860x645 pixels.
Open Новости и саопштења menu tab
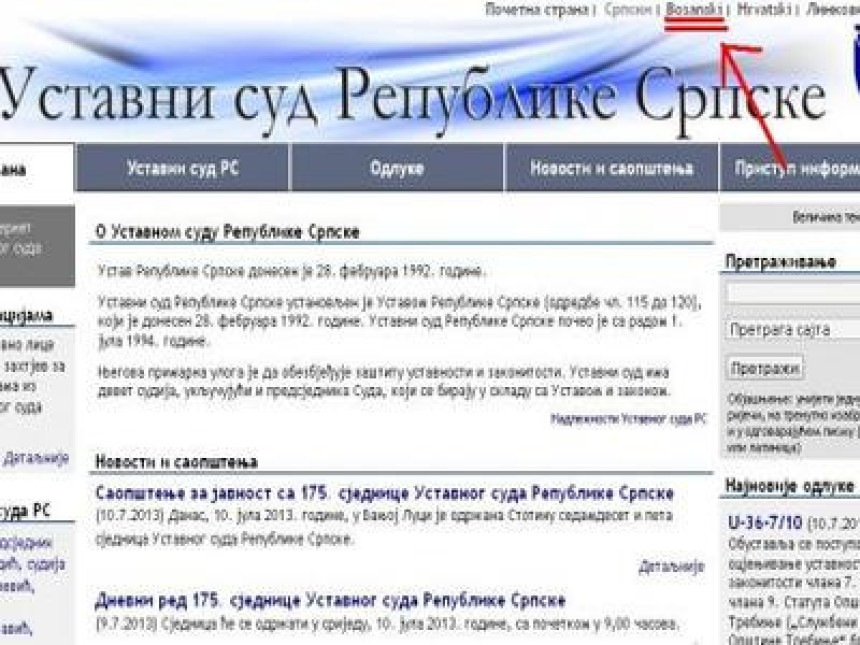coord(612,168)
